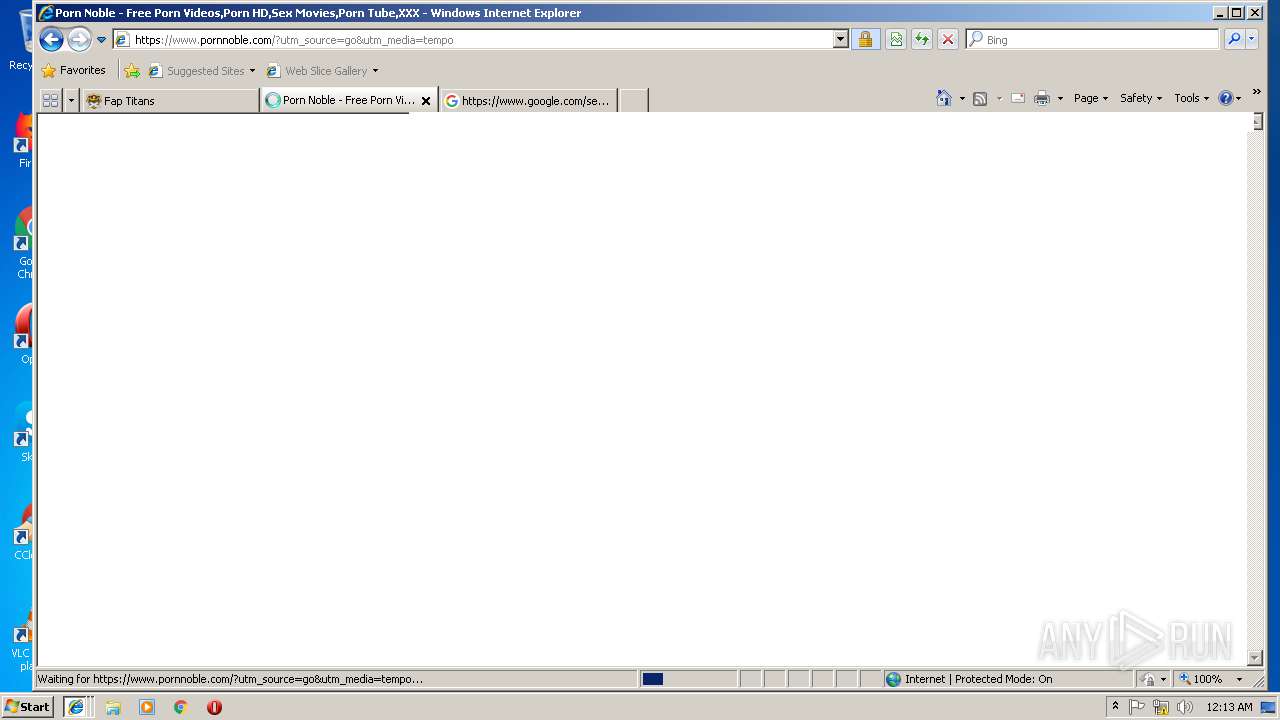The height and width of the screenshot is (720, 1280).
Task: Toggle Compatibility View icon
Action: point(896,40)
